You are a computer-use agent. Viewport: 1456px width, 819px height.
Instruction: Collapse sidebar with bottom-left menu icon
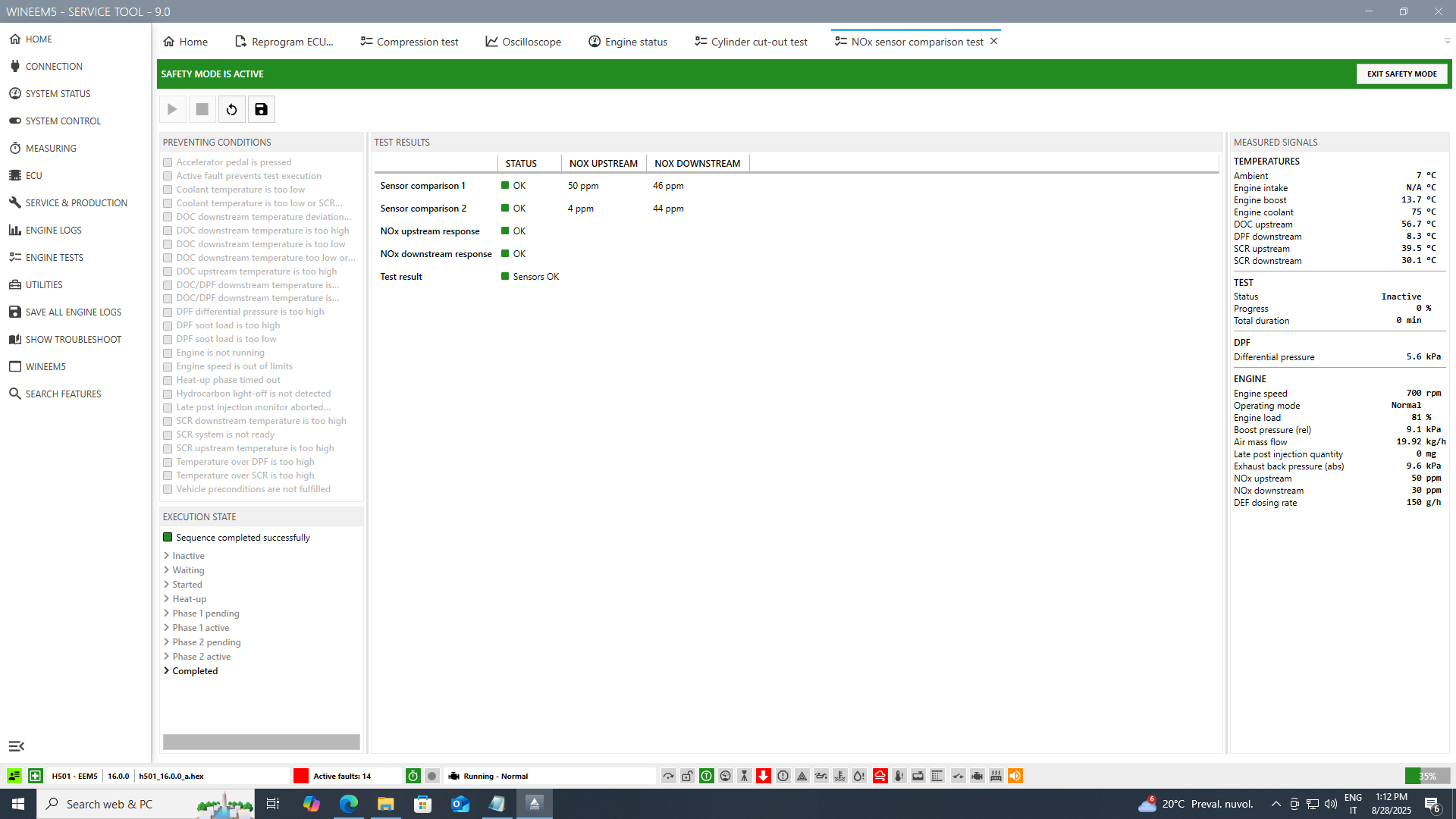tap(16, 746)
